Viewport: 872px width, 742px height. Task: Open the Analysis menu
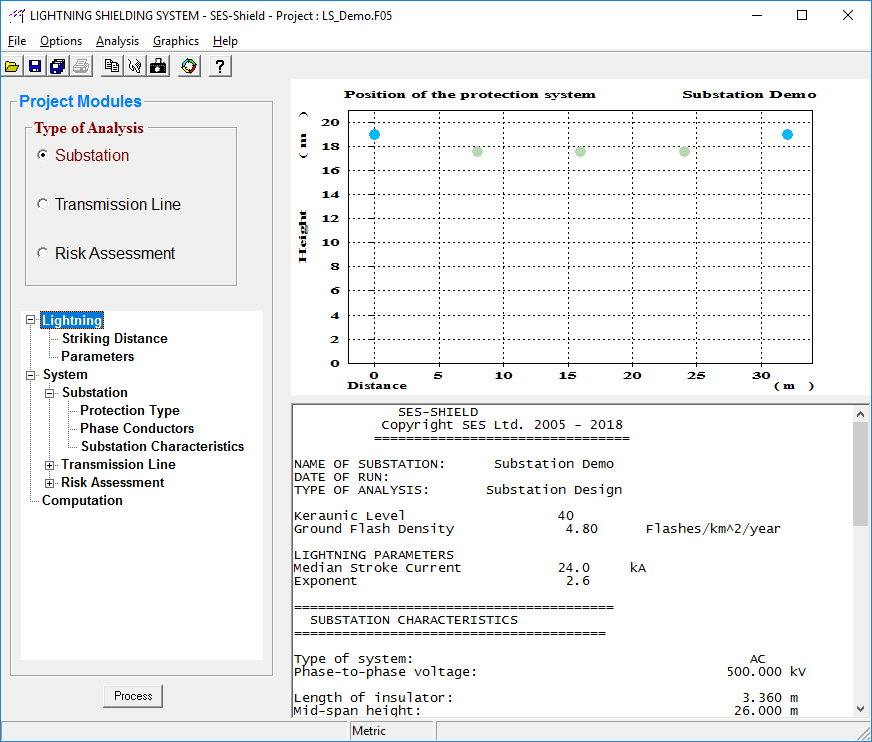117,41
